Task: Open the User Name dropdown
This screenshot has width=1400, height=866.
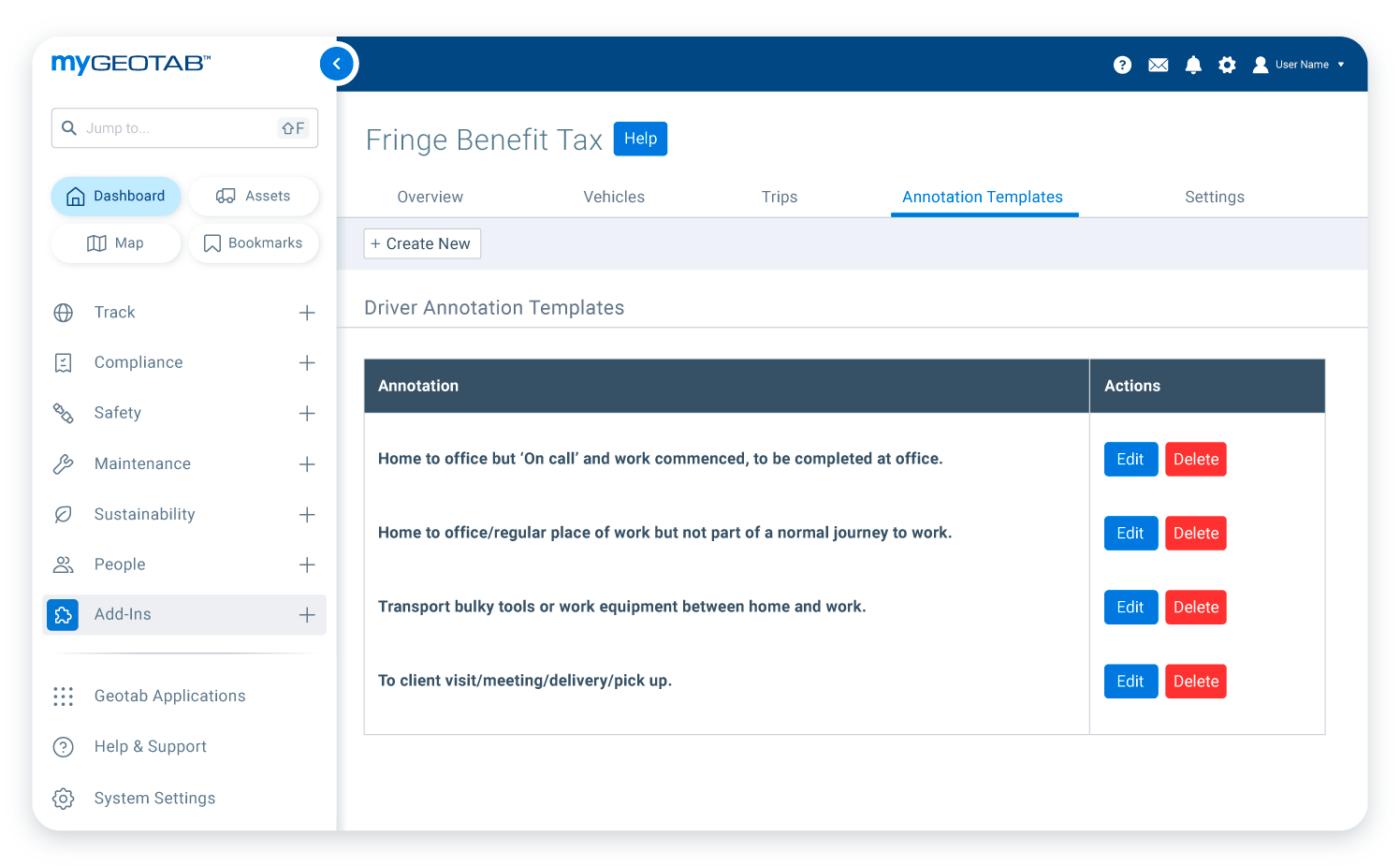Action: click(1300, 64)
